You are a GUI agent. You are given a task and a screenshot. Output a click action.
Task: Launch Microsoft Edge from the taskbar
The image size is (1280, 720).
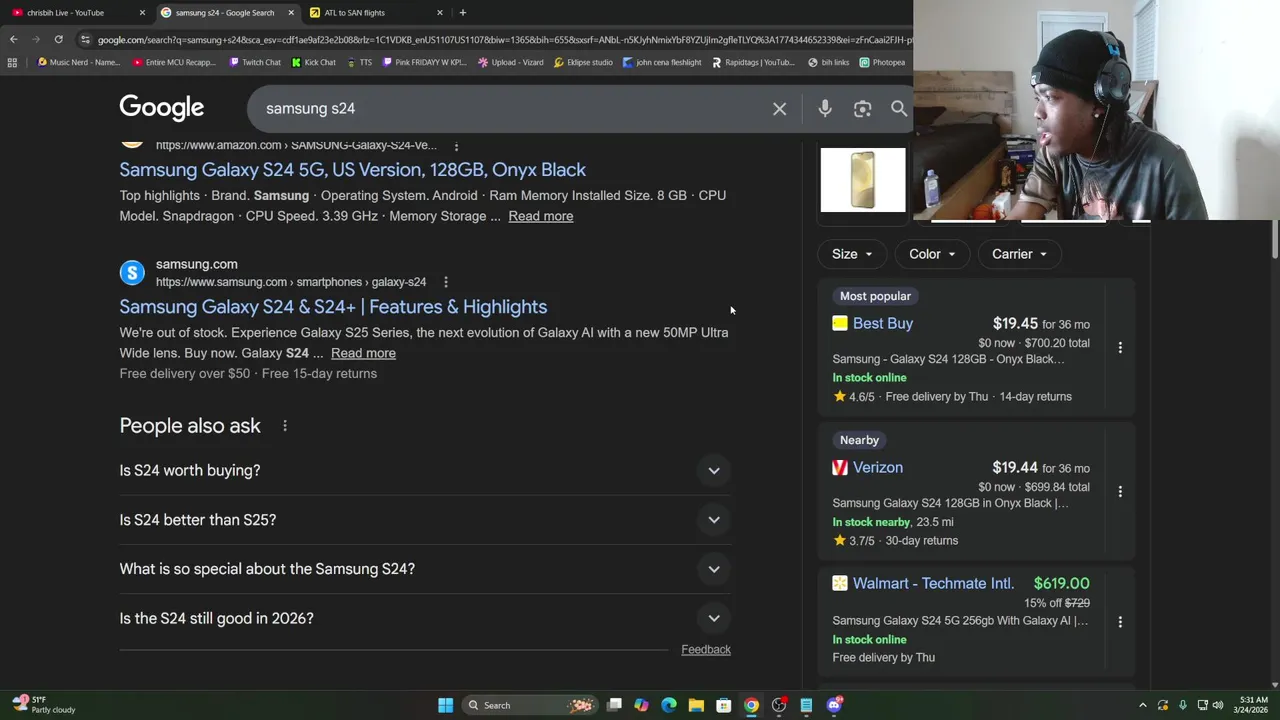669,705
